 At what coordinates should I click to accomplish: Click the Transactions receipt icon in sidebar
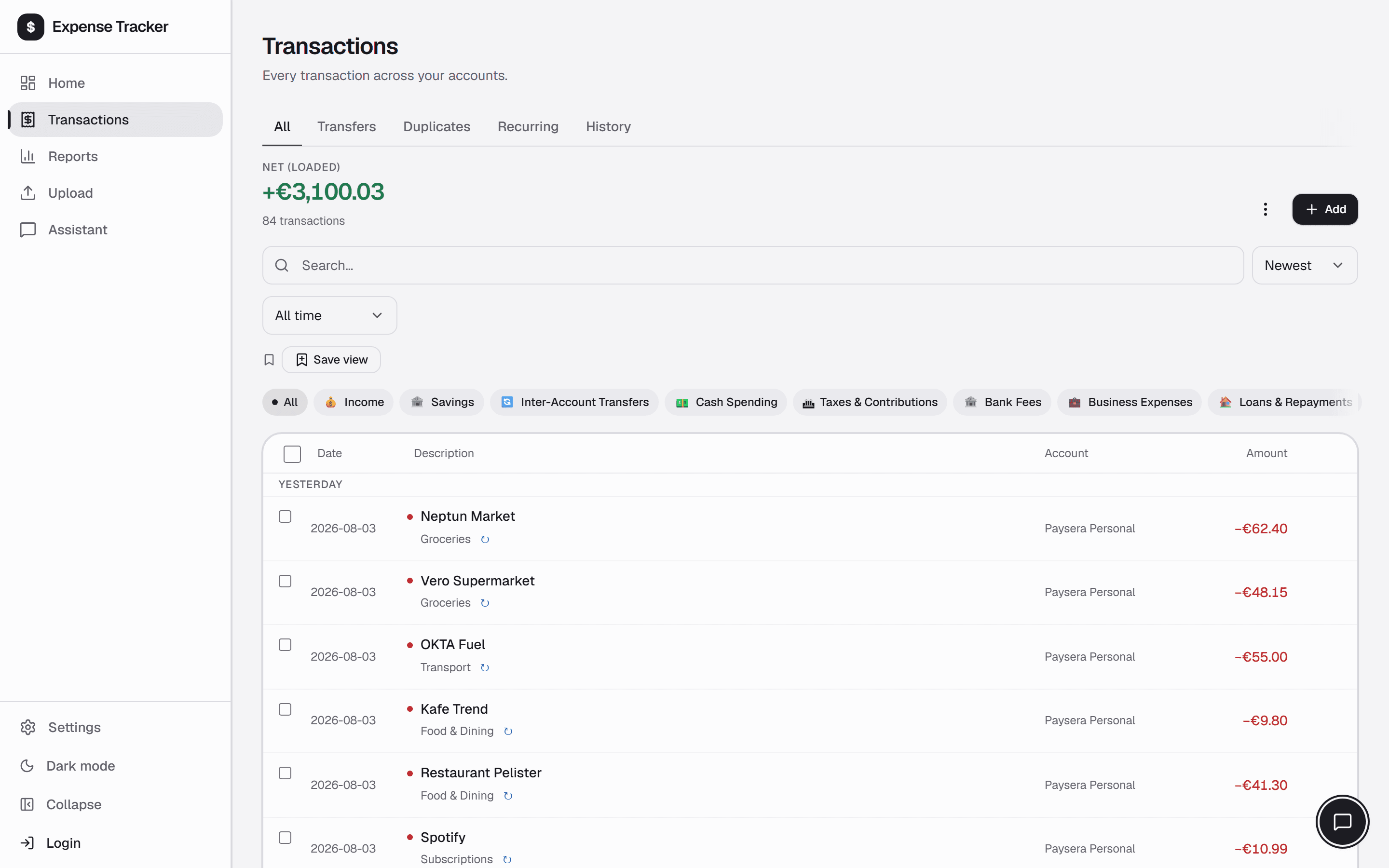click(27, 120)
